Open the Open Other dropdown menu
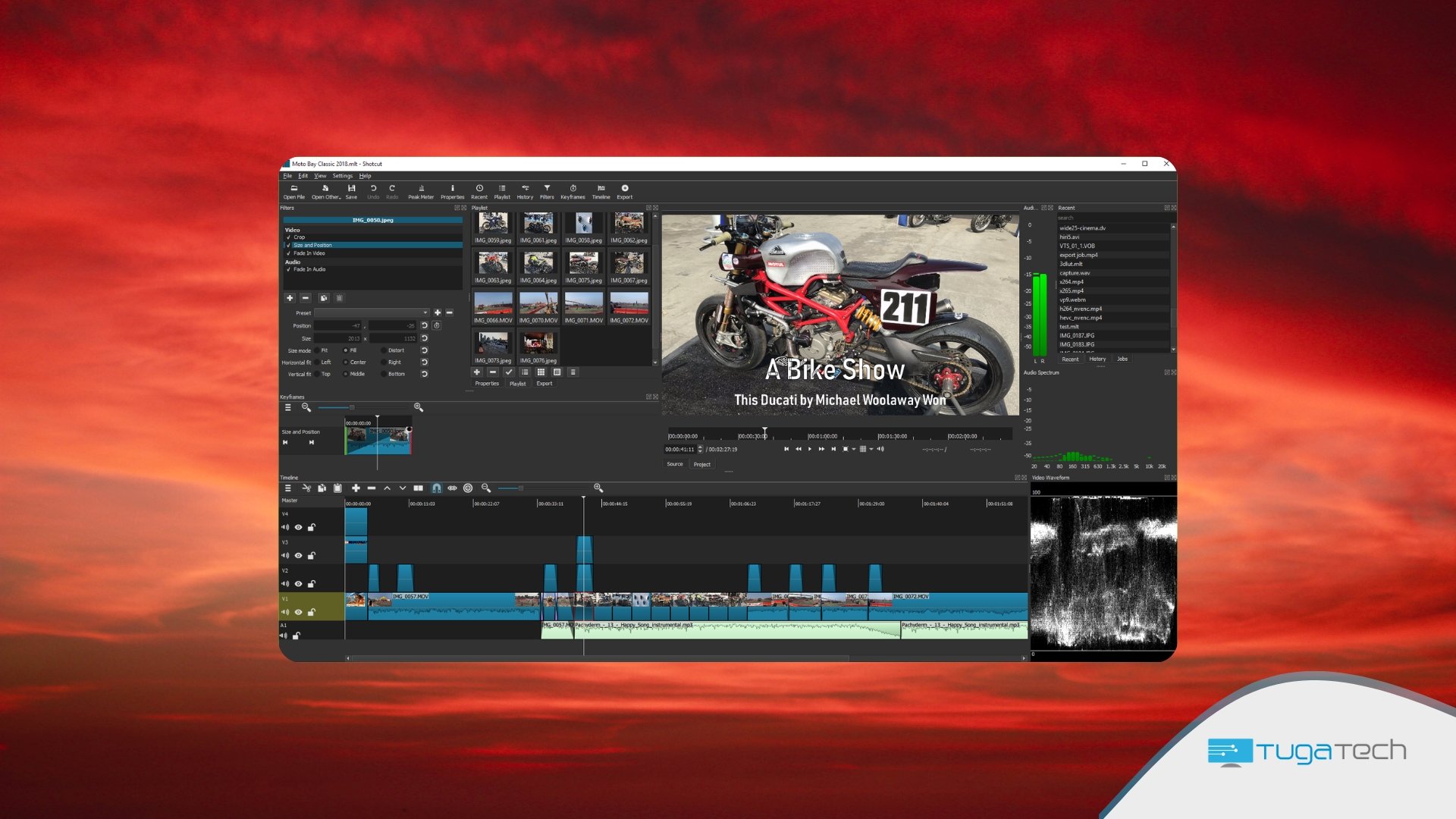The image size is (1456, 819). click(326, 192)
